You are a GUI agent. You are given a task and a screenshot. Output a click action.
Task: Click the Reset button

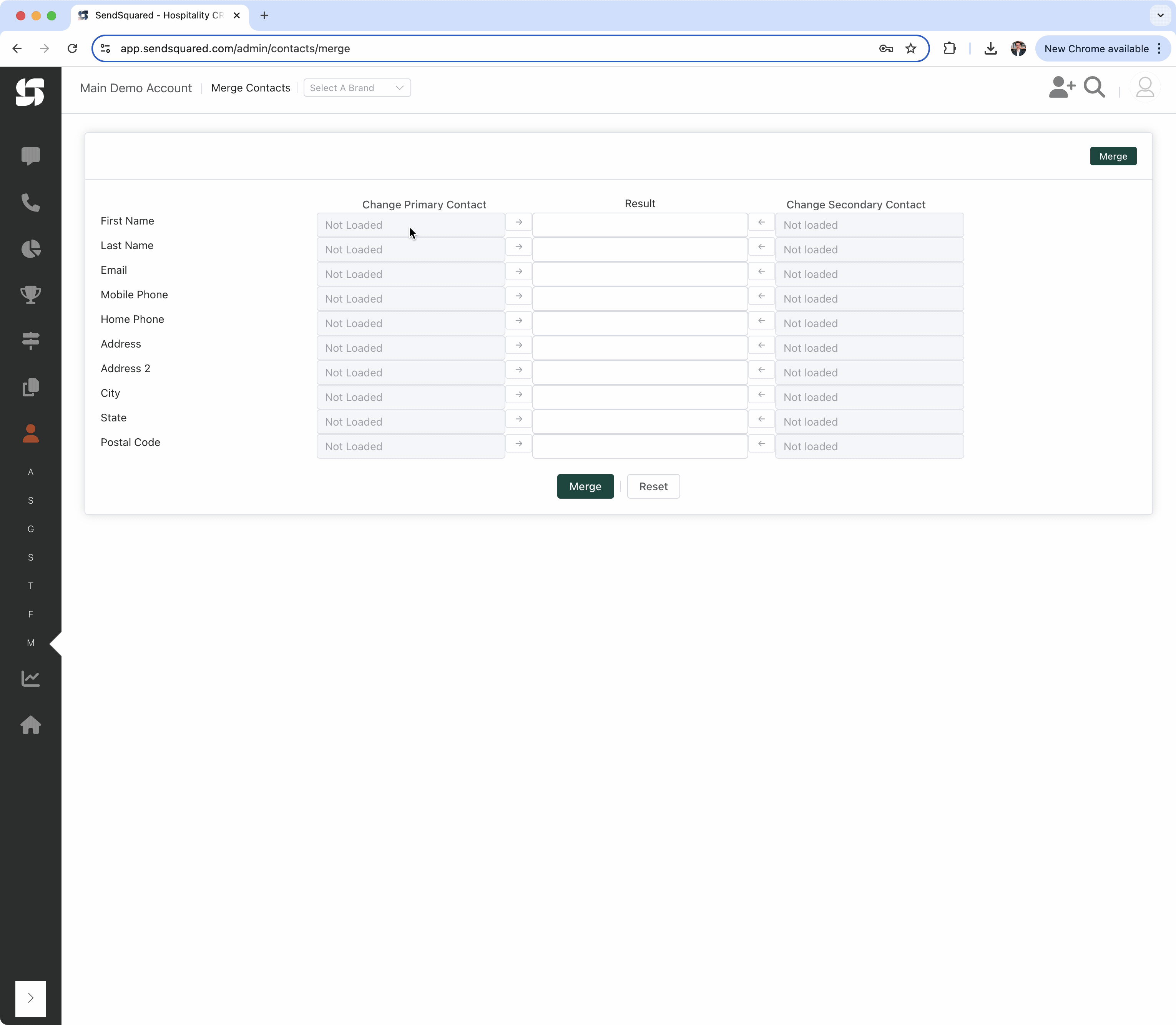[x=653, y=487]
